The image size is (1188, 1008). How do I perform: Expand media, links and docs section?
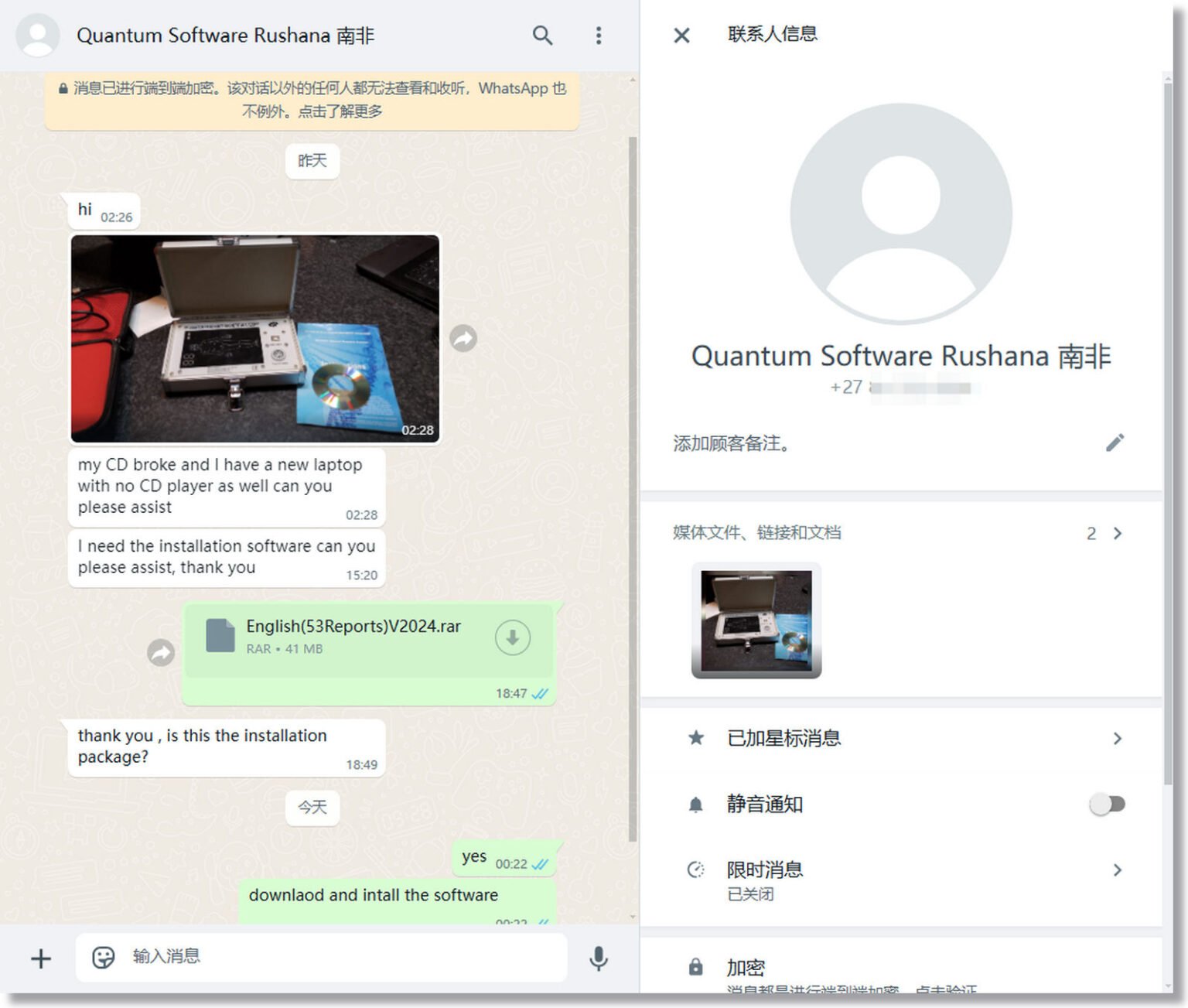[x=1117, y=533]
